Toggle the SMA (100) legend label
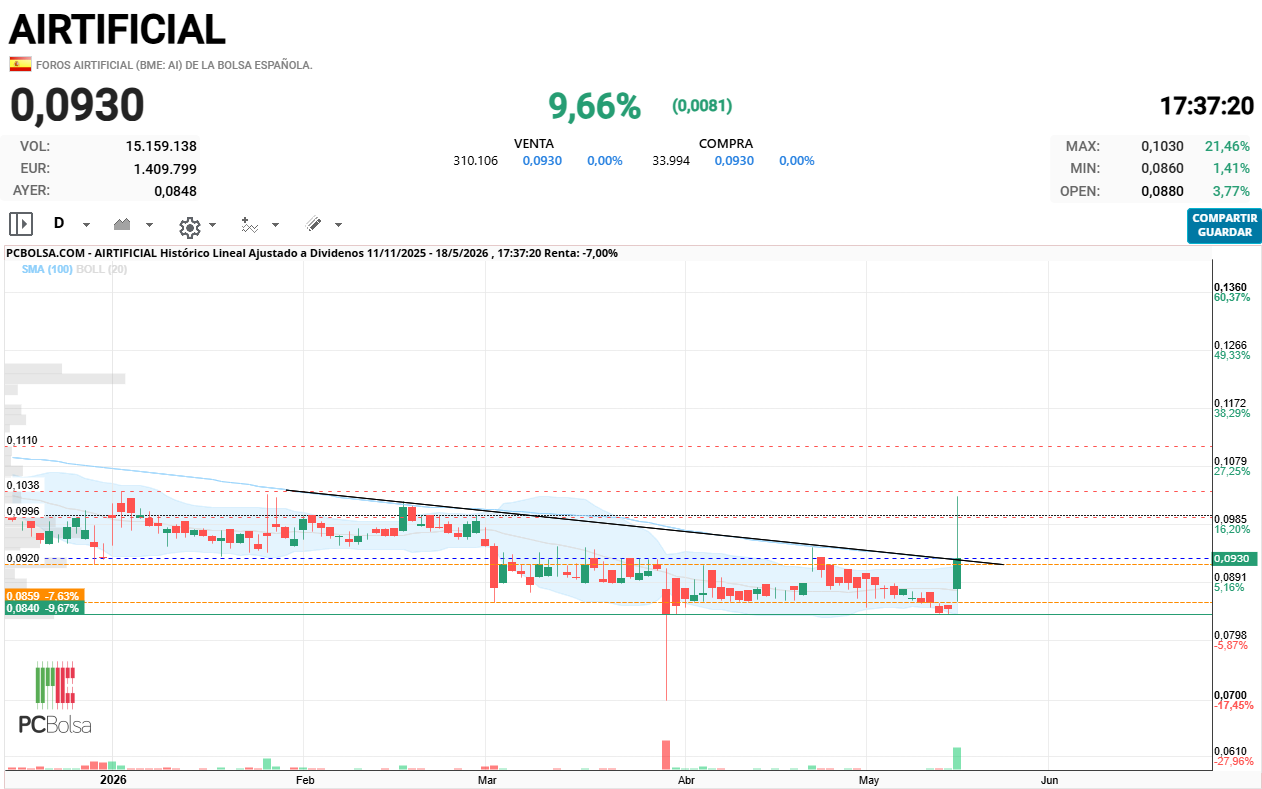1262x789 pixels. click(47, 269)
